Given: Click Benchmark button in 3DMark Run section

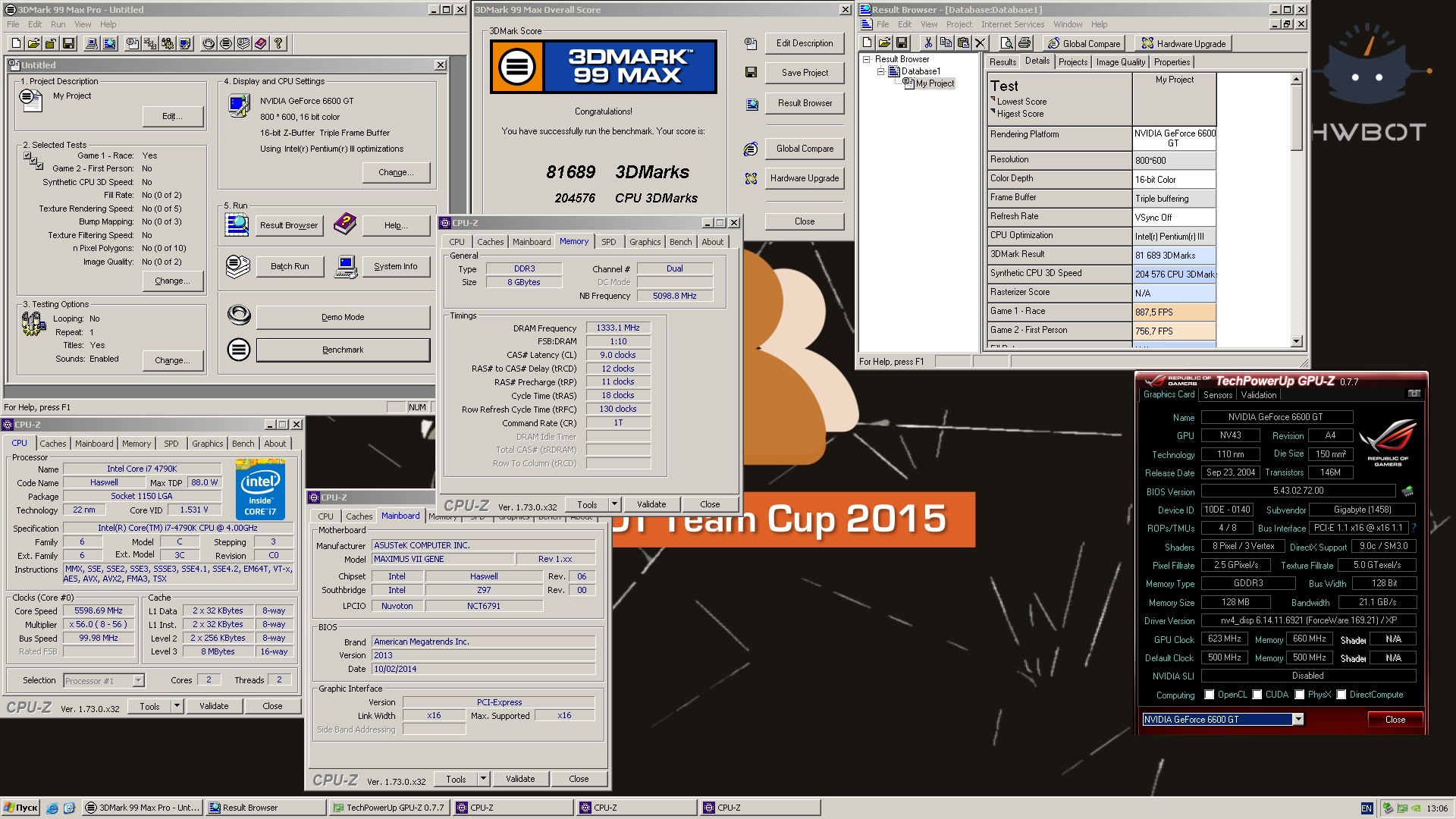Looking at the screenshot, I should pyautogui.click(x=343, y=350).
